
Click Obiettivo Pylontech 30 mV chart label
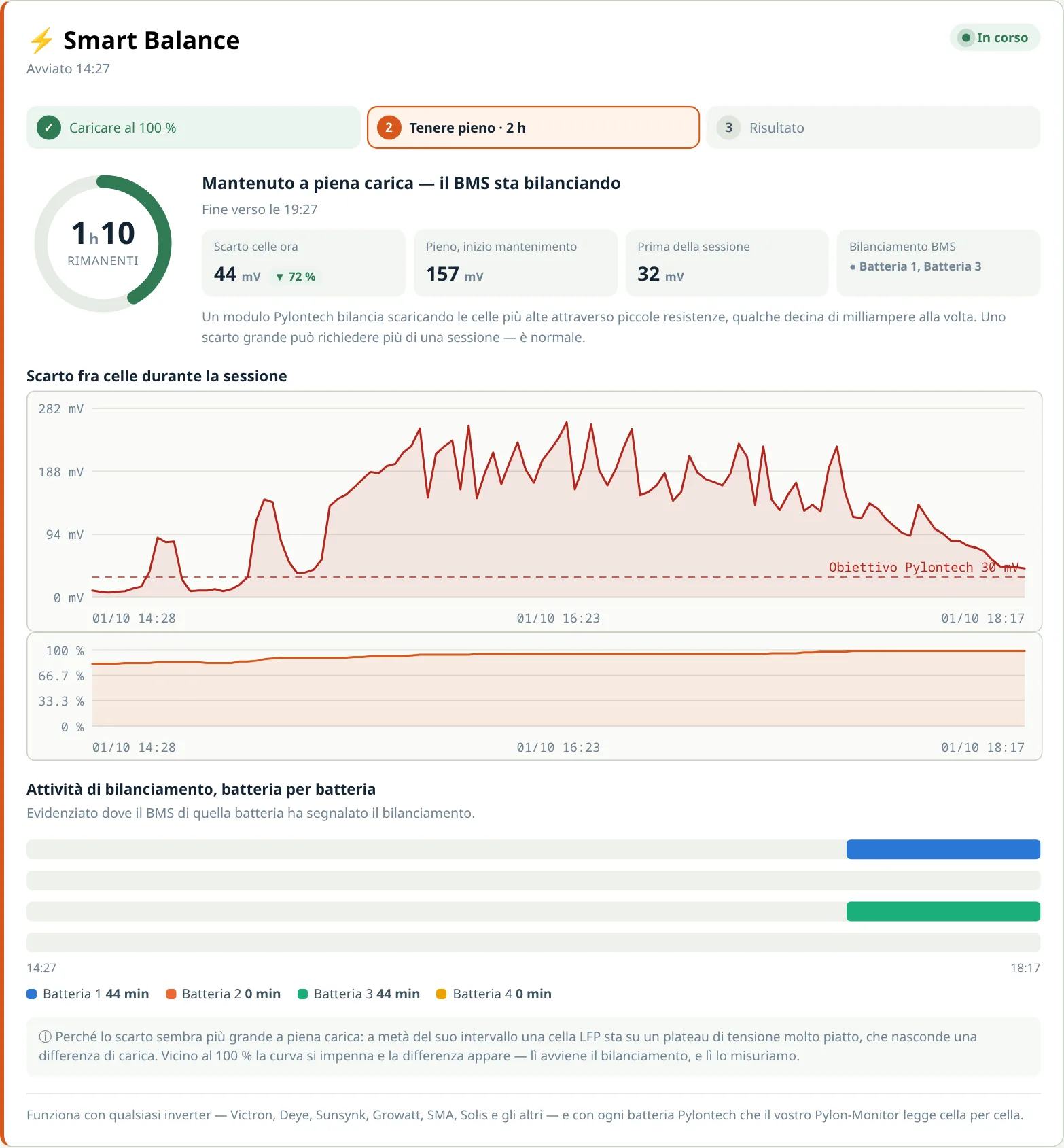click(924, 567)
